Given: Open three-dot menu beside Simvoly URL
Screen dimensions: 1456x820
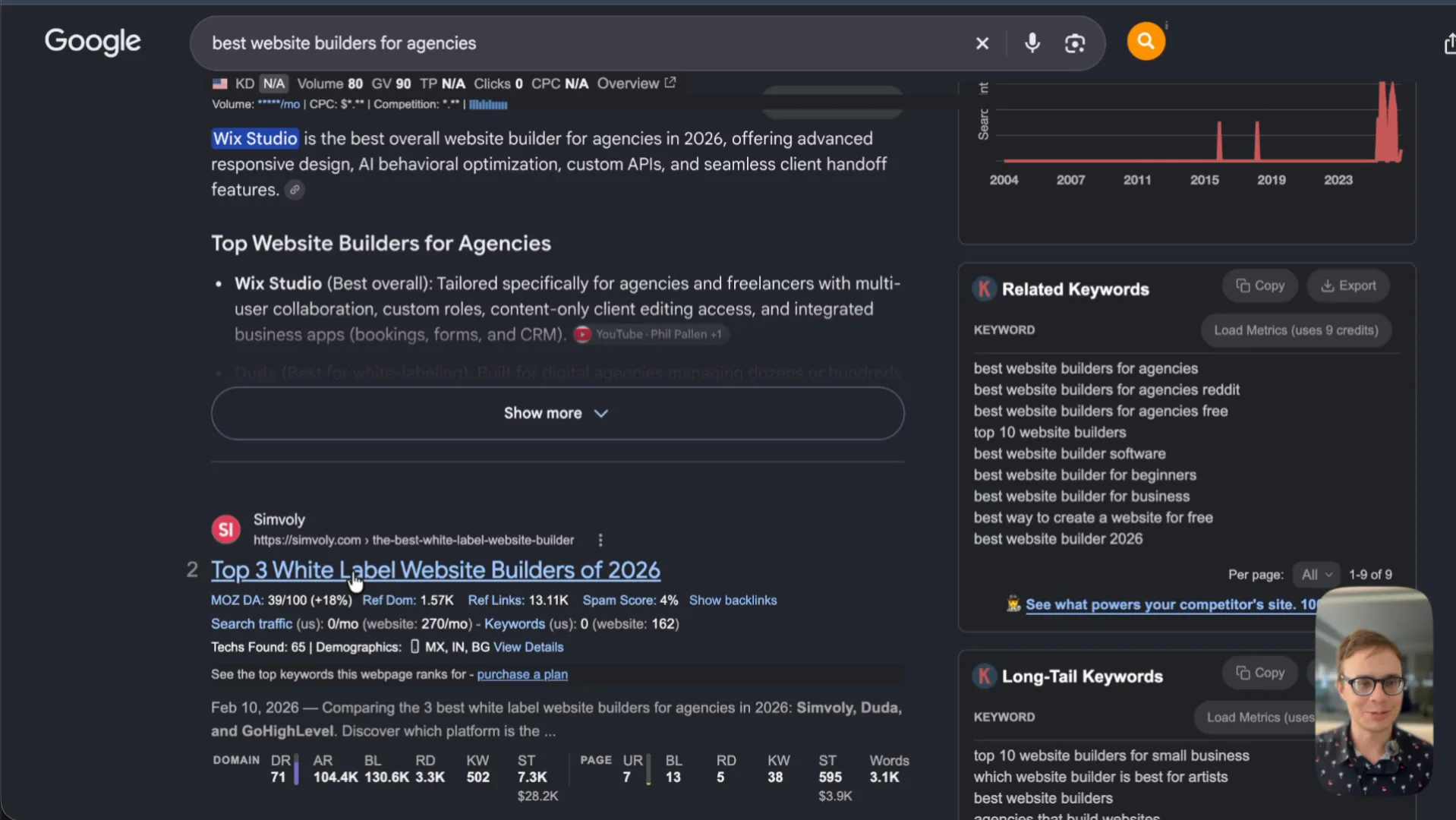Looking at the screenshot, I should [x=600, y=540].
